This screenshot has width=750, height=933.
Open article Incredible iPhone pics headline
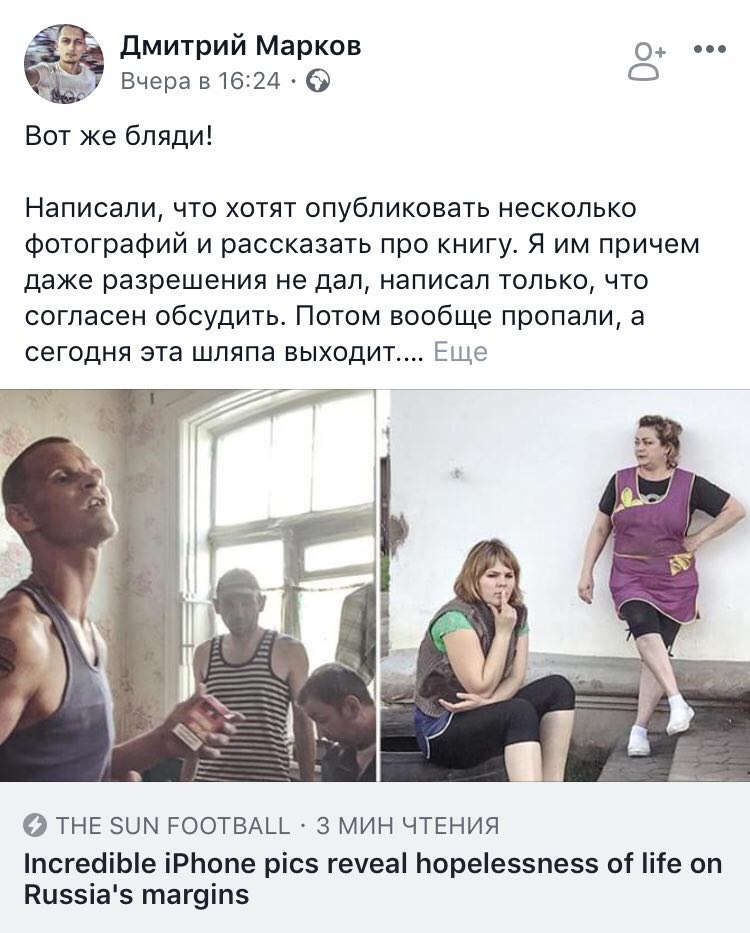[x=373, y=878]
